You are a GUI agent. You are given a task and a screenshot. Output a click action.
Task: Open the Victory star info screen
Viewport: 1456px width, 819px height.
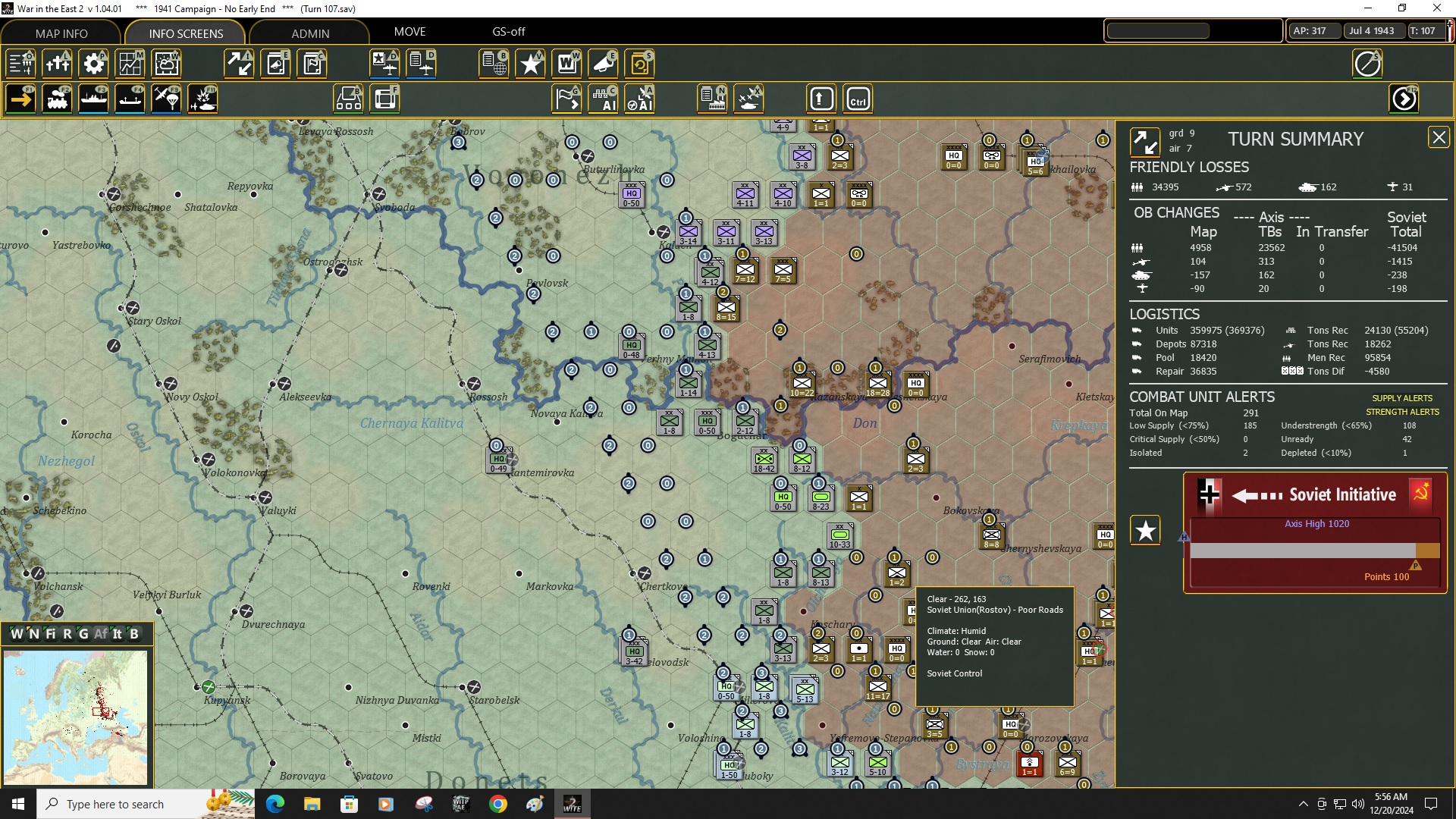[530, 64]
